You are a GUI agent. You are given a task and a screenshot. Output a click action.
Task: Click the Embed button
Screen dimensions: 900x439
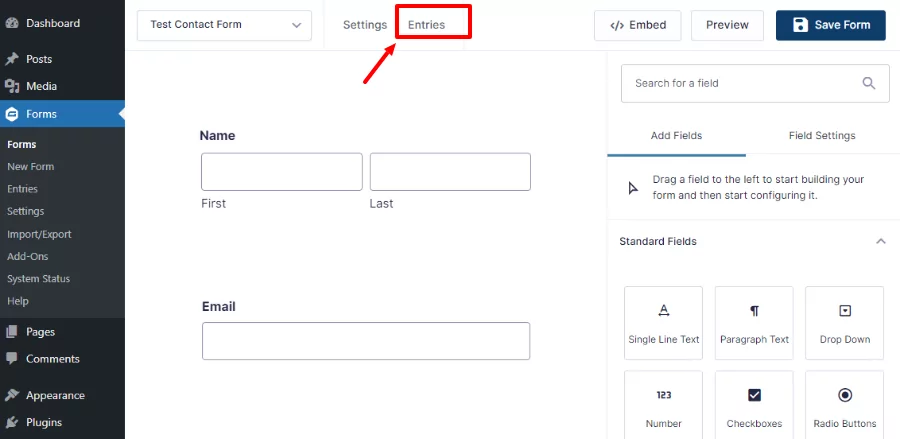(x=638, y=25)
